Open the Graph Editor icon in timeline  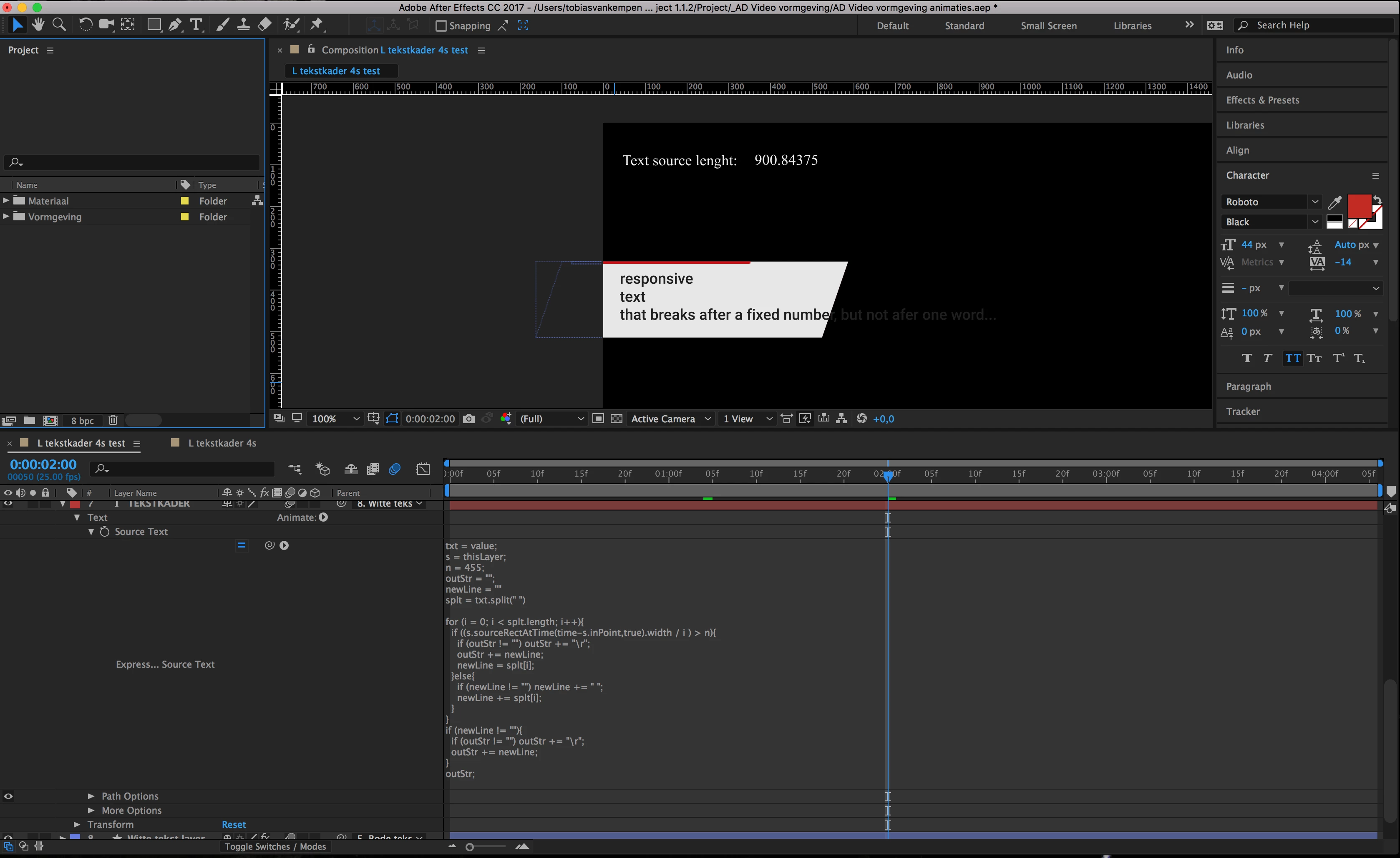click(x=423, y=469)
